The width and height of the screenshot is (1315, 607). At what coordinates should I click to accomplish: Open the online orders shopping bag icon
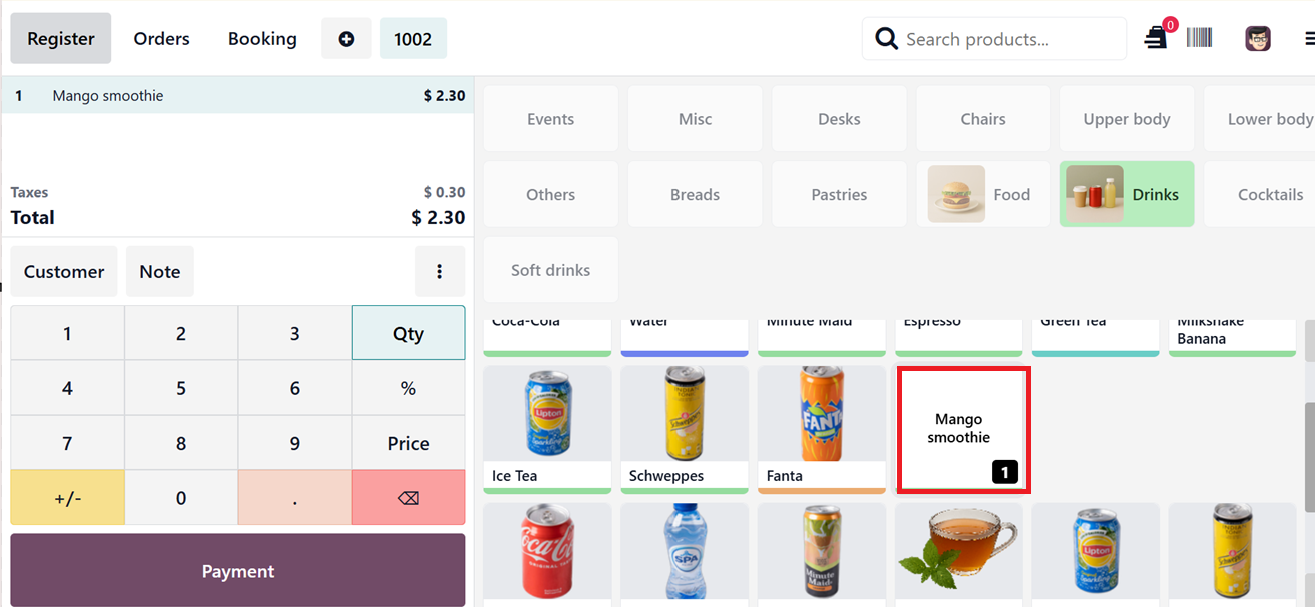1156,38
